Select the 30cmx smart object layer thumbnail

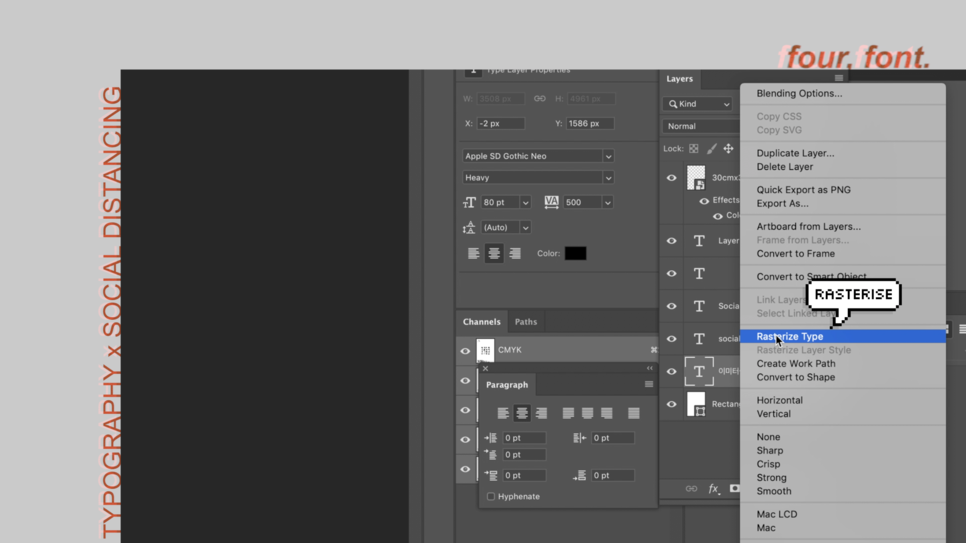point(696,178)
